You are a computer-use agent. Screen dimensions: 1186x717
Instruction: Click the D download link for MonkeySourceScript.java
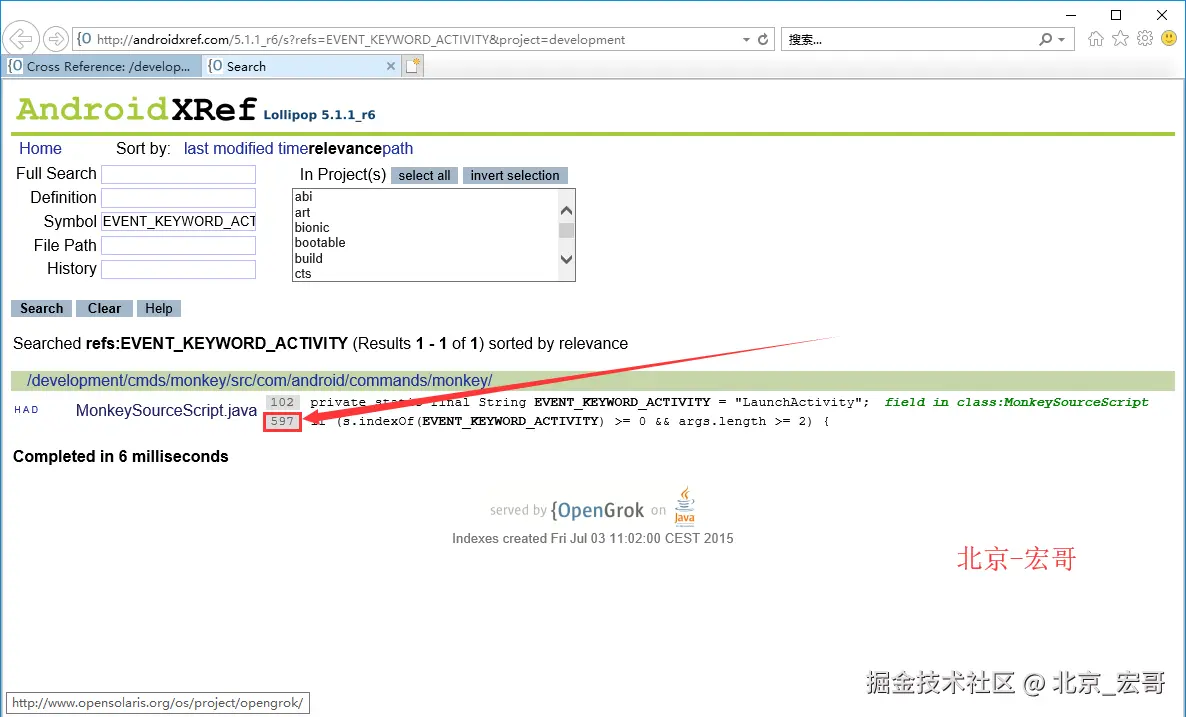pyautogui.click(x=35, y=410)
